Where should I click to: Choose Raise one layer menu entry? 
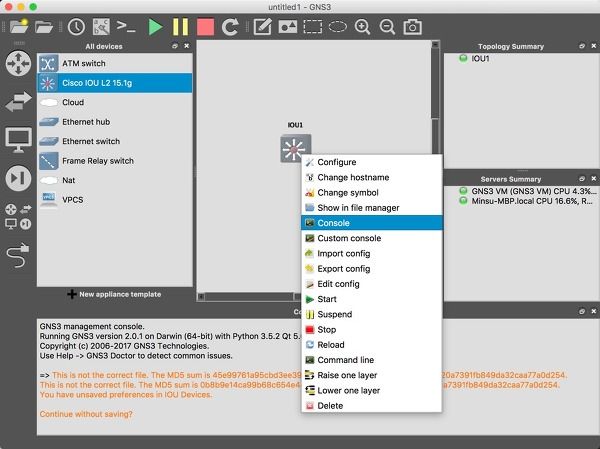(372, 375)
